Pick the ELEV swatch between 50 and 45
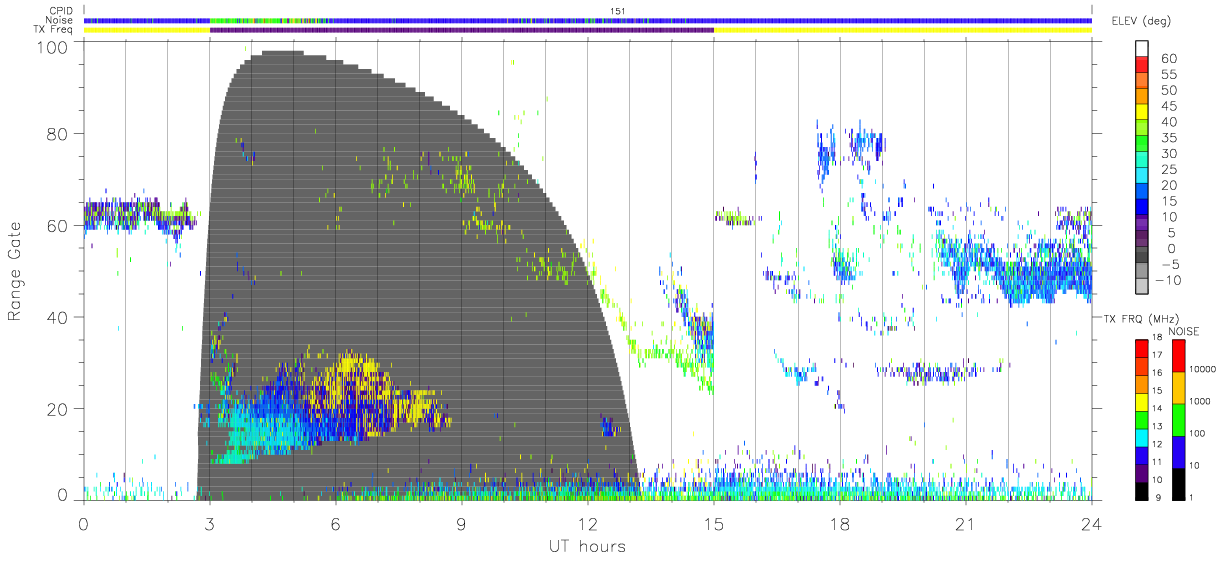Screen dimensions: 1228x567 [1142, 98]
